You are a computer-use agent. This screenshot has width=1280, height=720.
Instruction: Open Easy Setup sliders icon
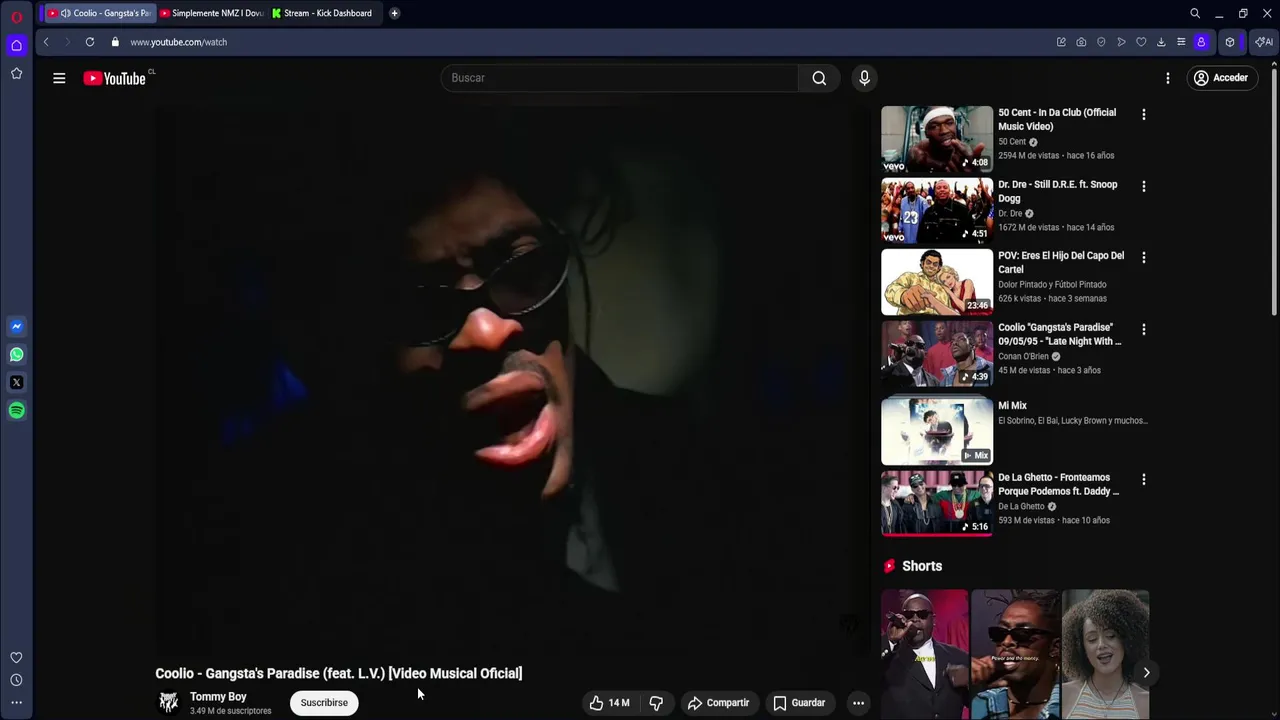(1181, 42)
